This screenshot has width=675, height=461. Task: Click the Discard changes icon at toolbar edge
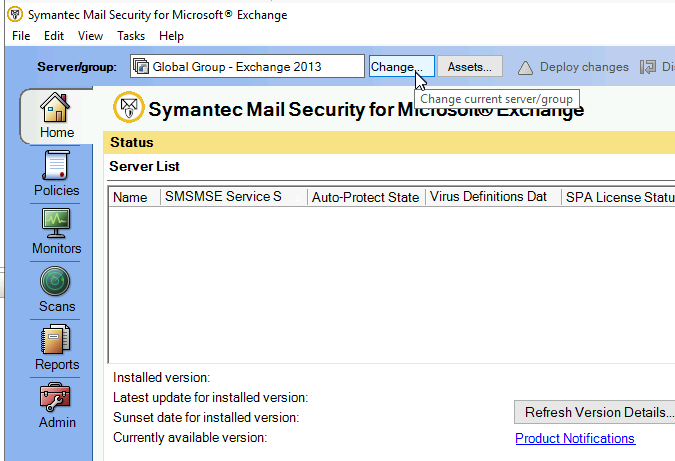point(648,67)
